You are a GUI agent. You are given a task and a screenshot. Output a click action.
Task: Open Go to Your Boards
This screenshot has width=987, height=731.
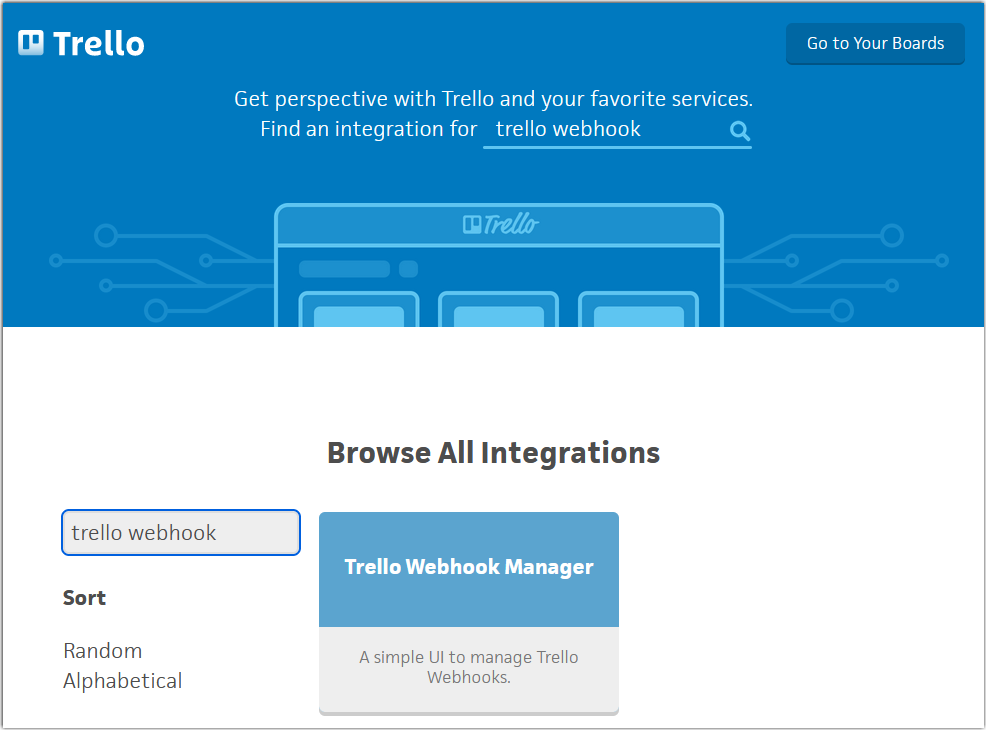click(875, 43)
